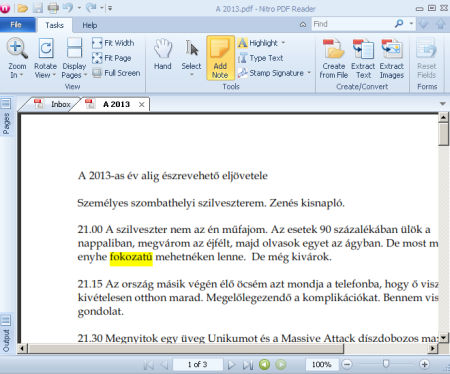Click the Zoom In magnifier icon
Viewport: 450px width, 374px height.
tap(17, 49)
